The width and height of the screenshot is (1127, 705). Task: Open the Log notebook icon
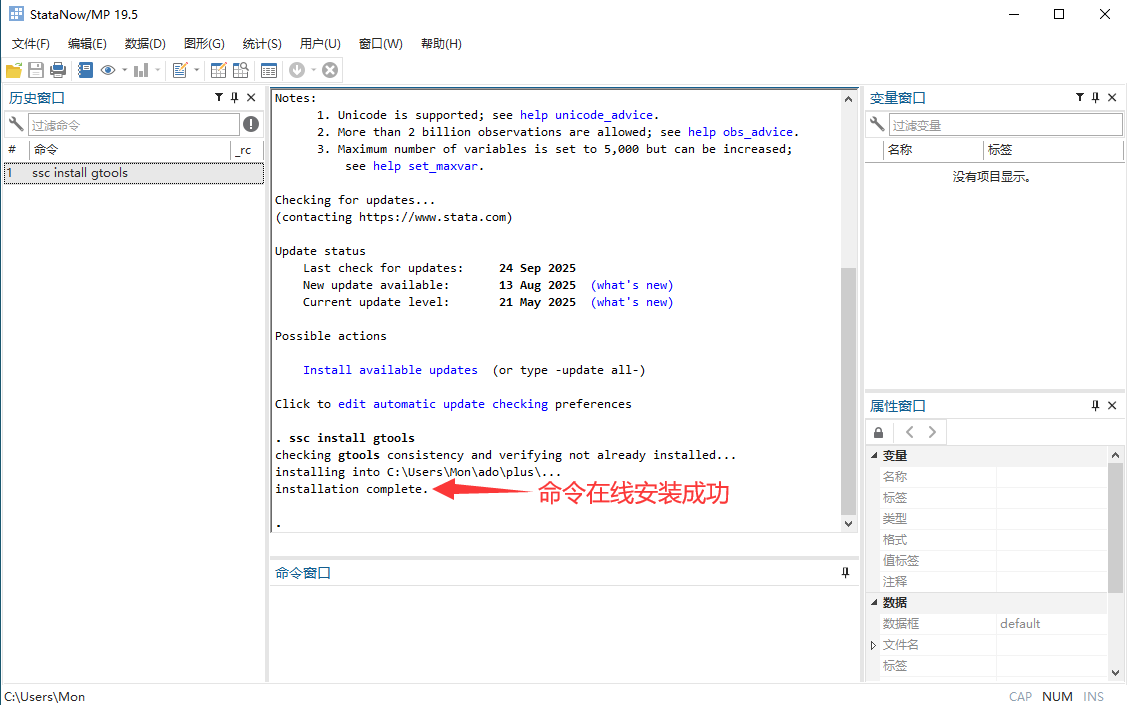[86, 70]
